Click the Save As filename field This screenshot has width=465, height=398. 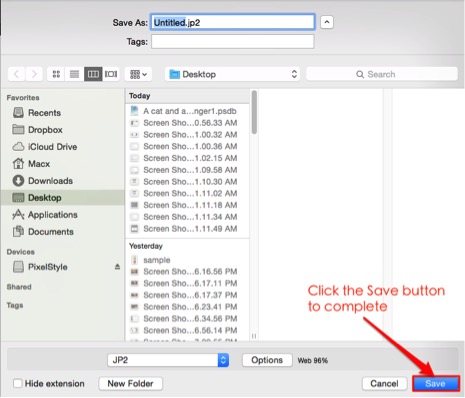coord(232,22)
